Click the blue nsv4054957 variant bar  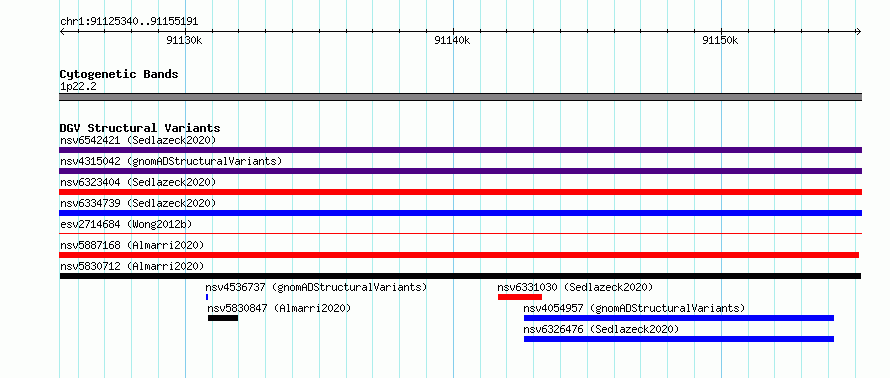coord(679,318)
